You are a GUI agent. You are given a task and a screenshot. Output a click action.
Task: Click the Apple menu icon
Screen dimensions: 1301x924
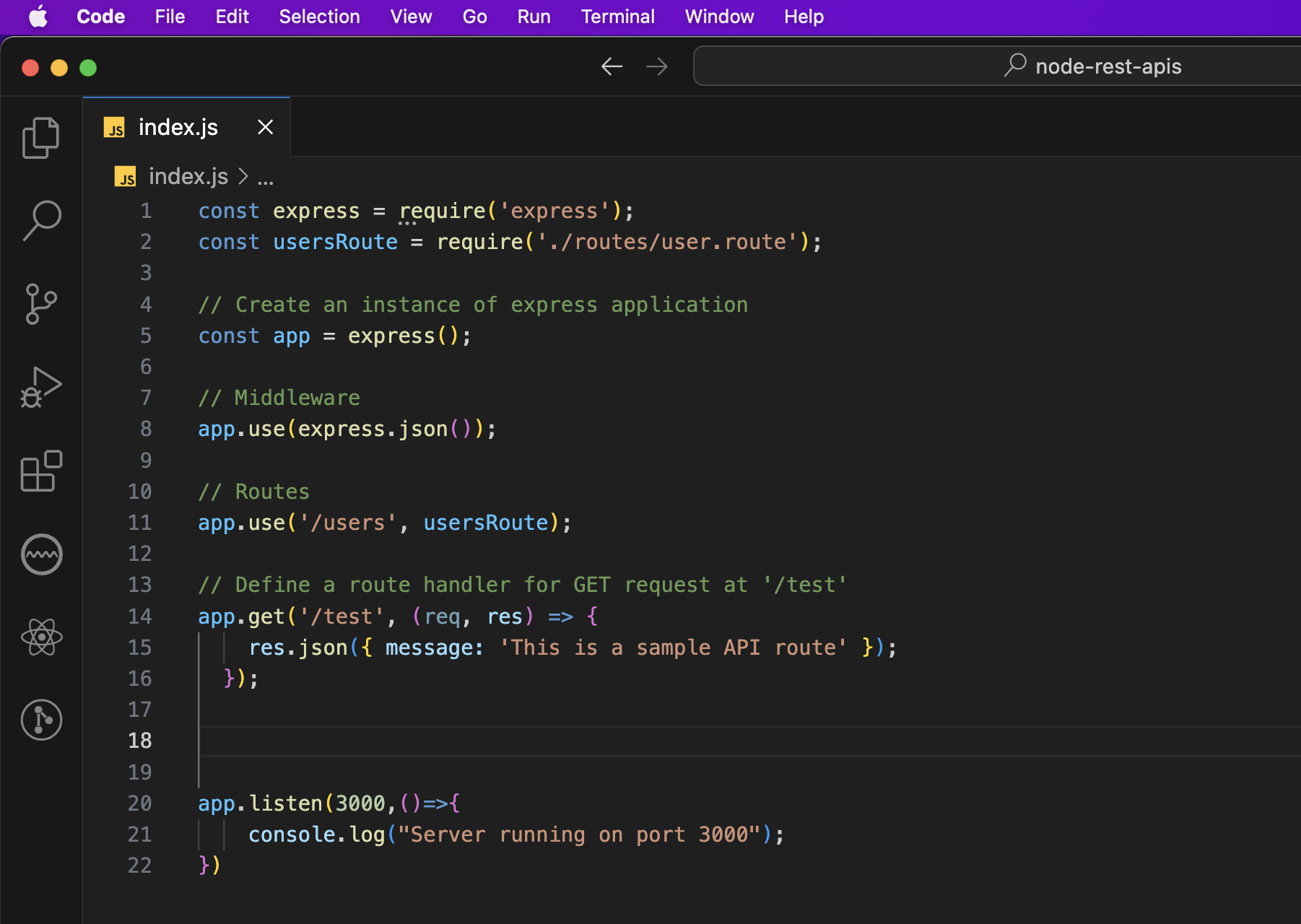(38, 17)
